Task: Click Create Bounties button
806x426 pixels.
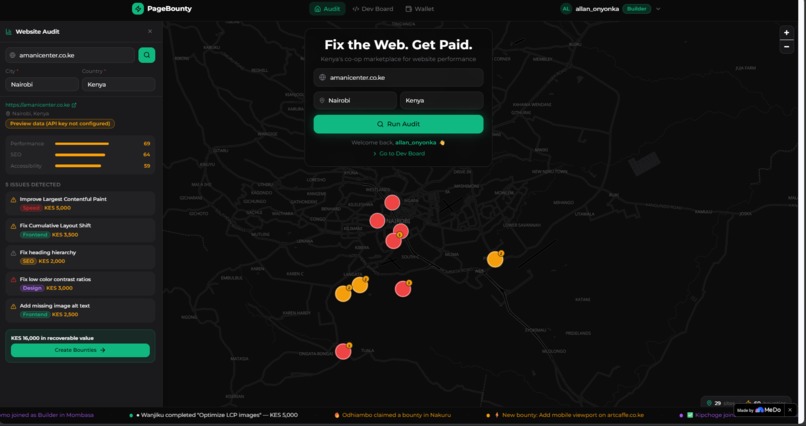Action: tap(80, 350)
